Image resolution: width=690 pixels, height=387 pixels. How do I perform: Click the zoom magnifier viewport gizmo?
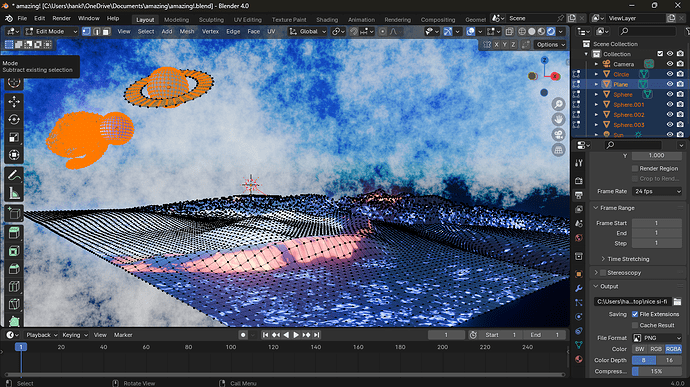[558, 104]
